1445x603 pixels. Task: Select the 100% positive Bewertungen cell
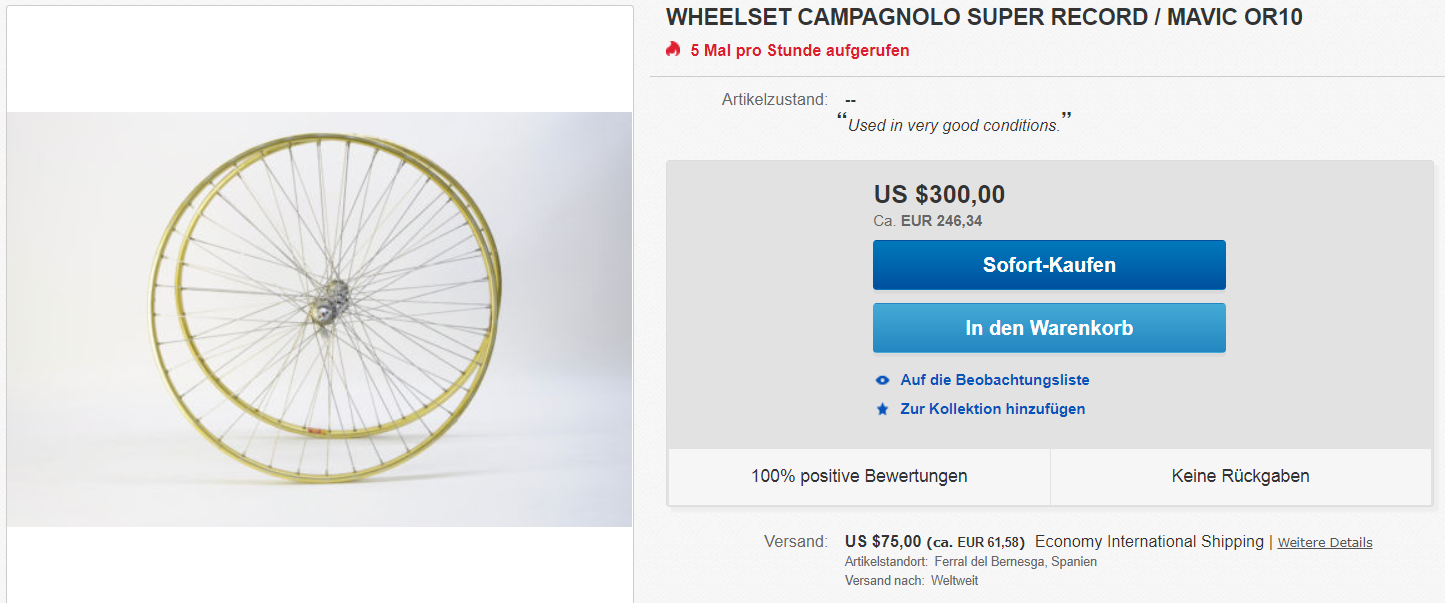tap(859, 476)
